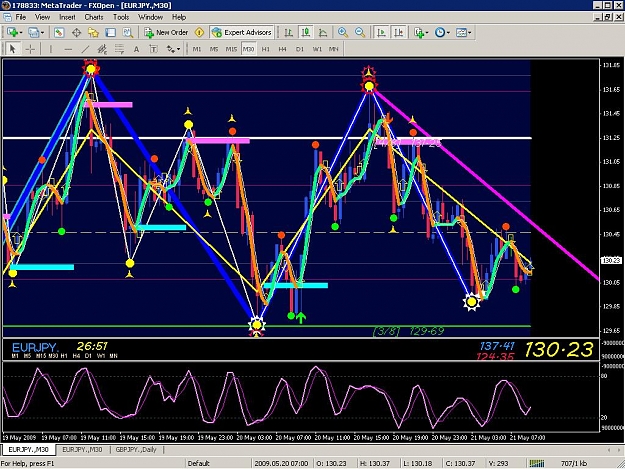625x469 pixels.
Task: Open the periodicity clock dropdown
Action: (448, 33)
